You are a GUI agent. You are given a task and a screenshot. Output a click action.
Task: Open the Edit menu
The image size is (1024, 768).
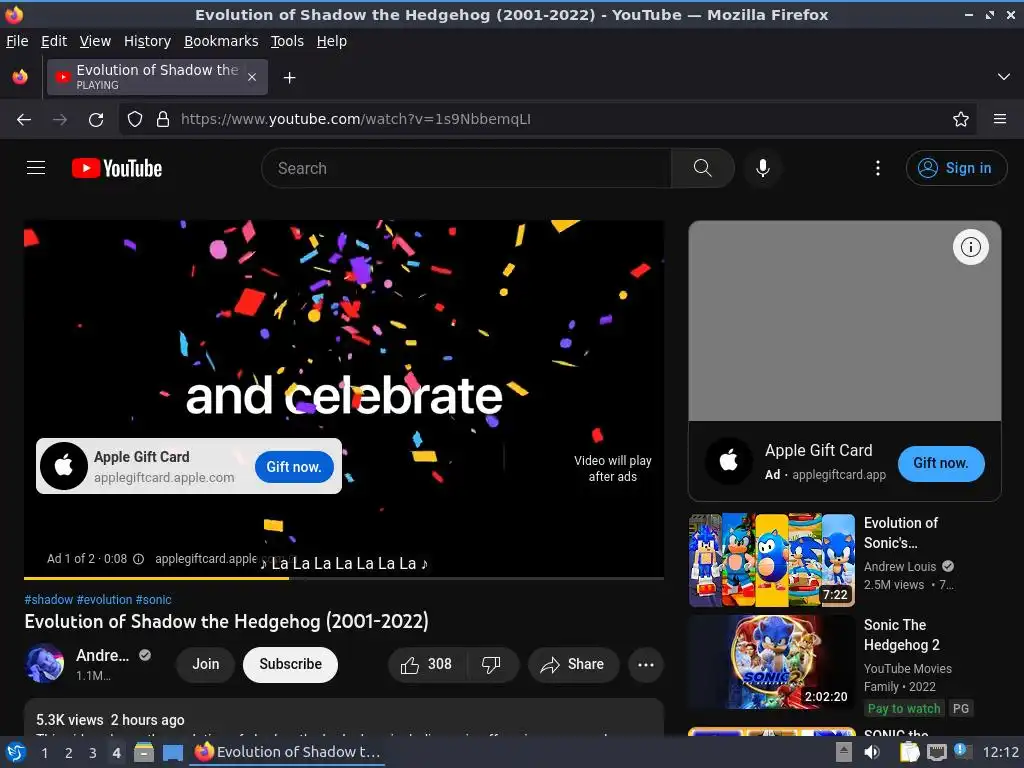(x=54, y=41)
